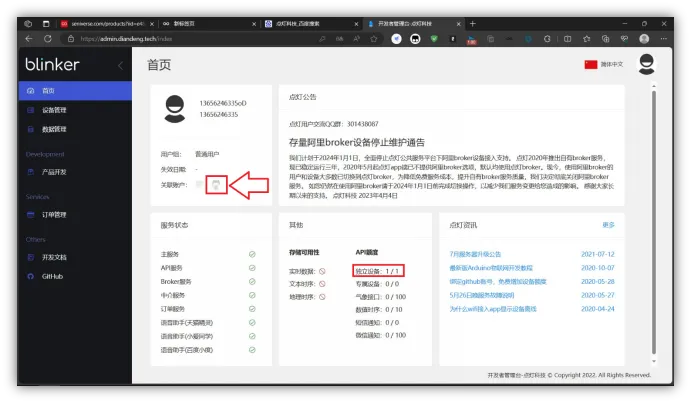Click the 订单服务 status check icon
The width and height of the screenshot is (691, 404).
252,309
